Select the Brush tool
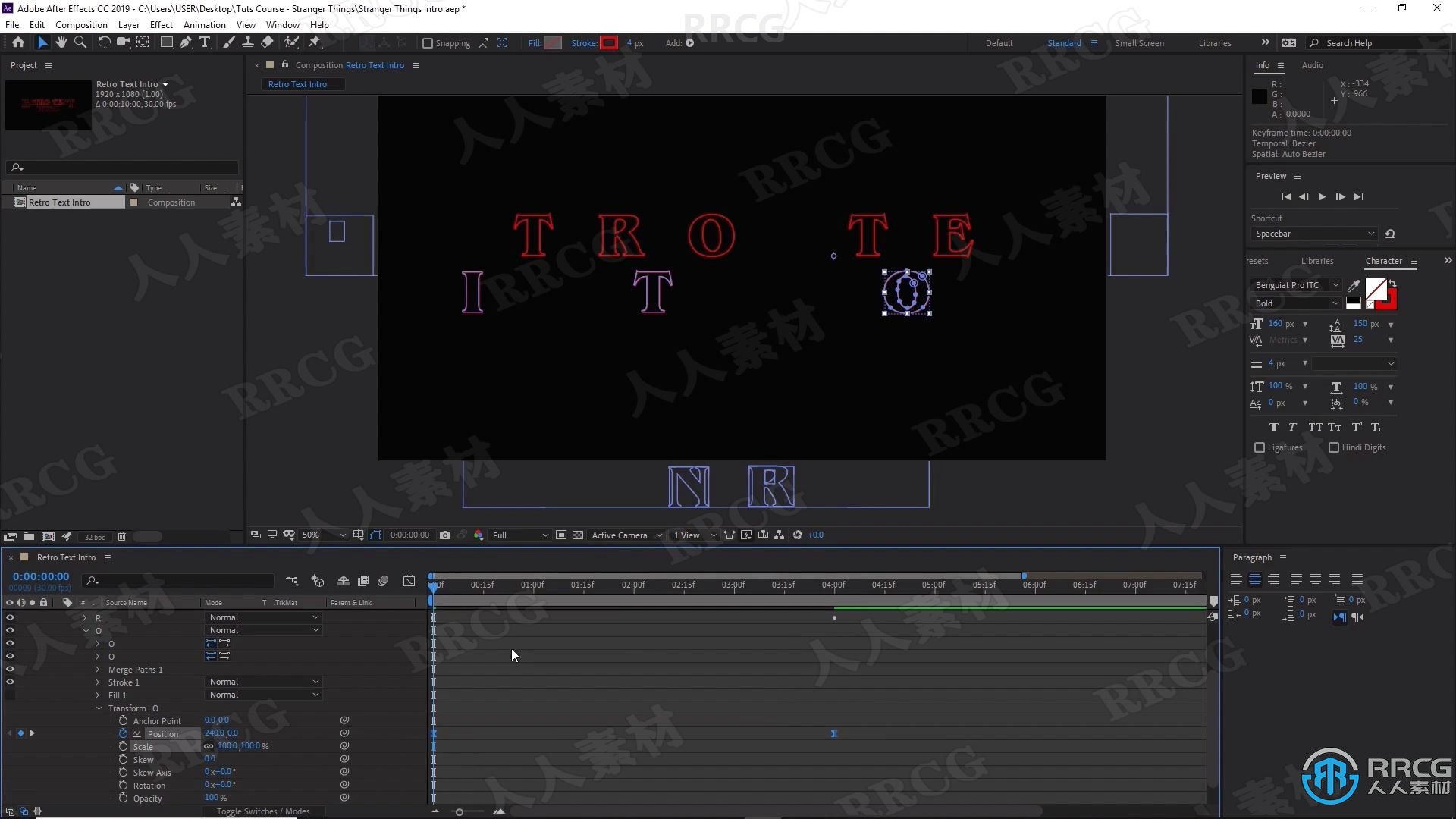 tap(228, 42)
